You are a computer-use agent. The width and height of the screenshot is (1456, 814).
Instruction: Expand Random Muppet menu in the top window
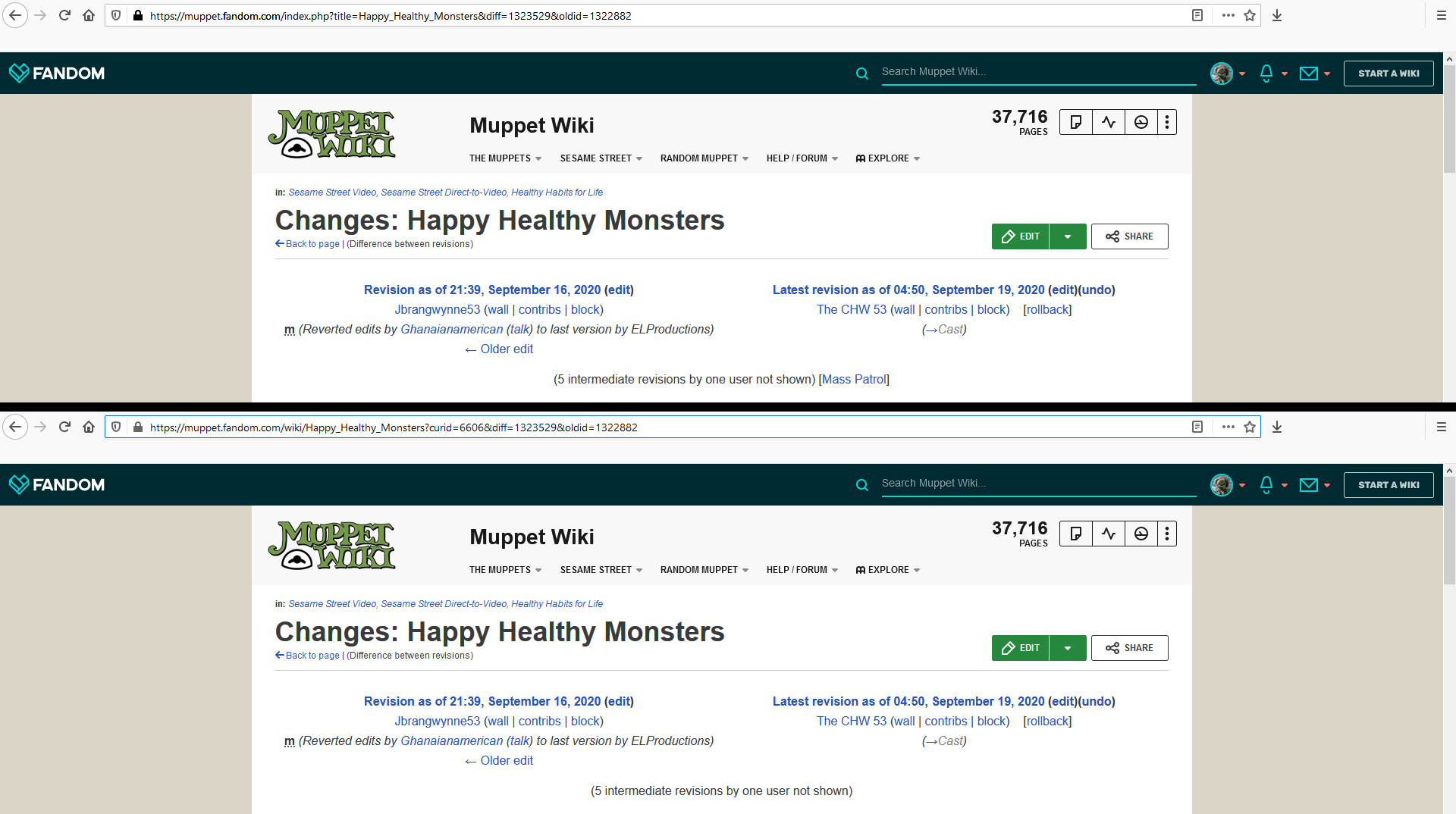click(x=704, y=158)
